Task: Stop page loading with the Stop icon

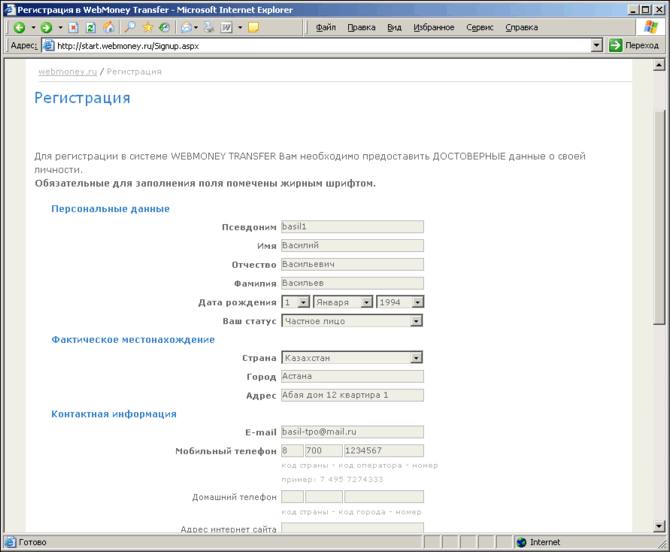Action: (x=73, y=28)
